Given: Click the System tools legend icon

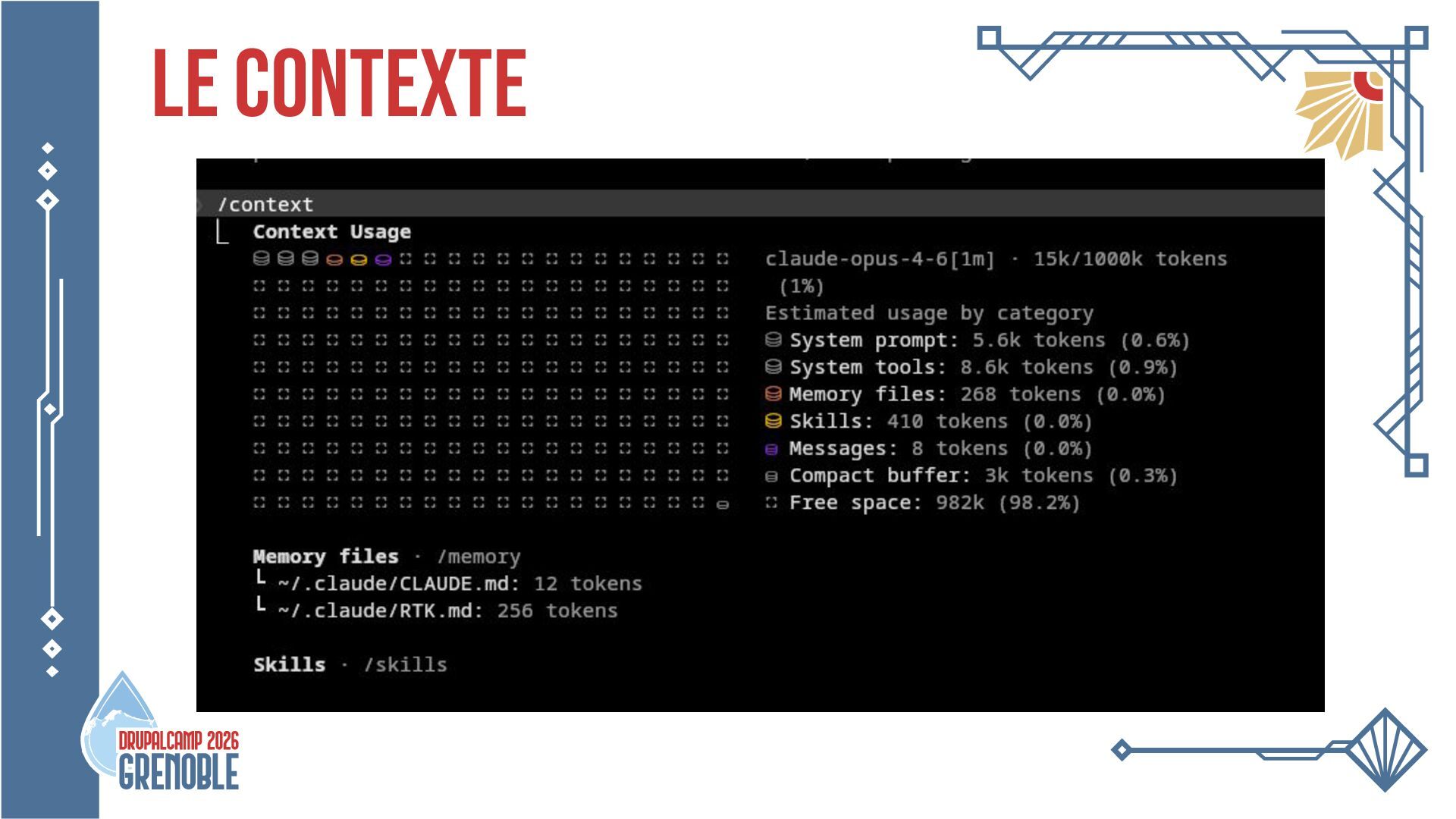Looking at the screenshot, I should [x=773, y=367].
